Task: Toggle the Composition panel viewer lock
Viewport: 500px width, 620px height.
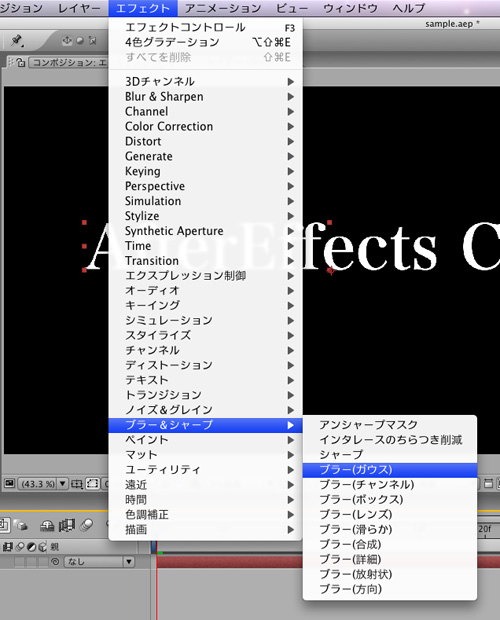Action: 21,62
